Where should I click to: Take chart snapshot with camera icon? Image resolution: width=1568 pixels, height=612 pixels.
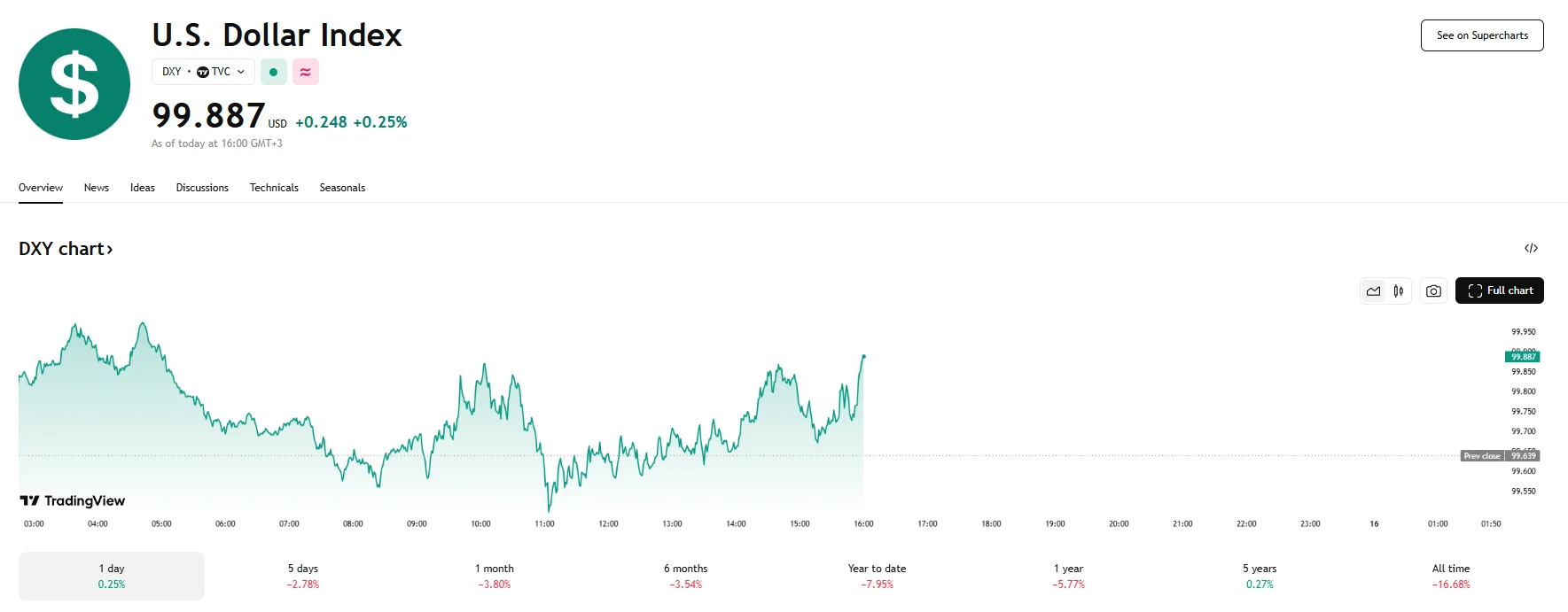point(1433,291)
